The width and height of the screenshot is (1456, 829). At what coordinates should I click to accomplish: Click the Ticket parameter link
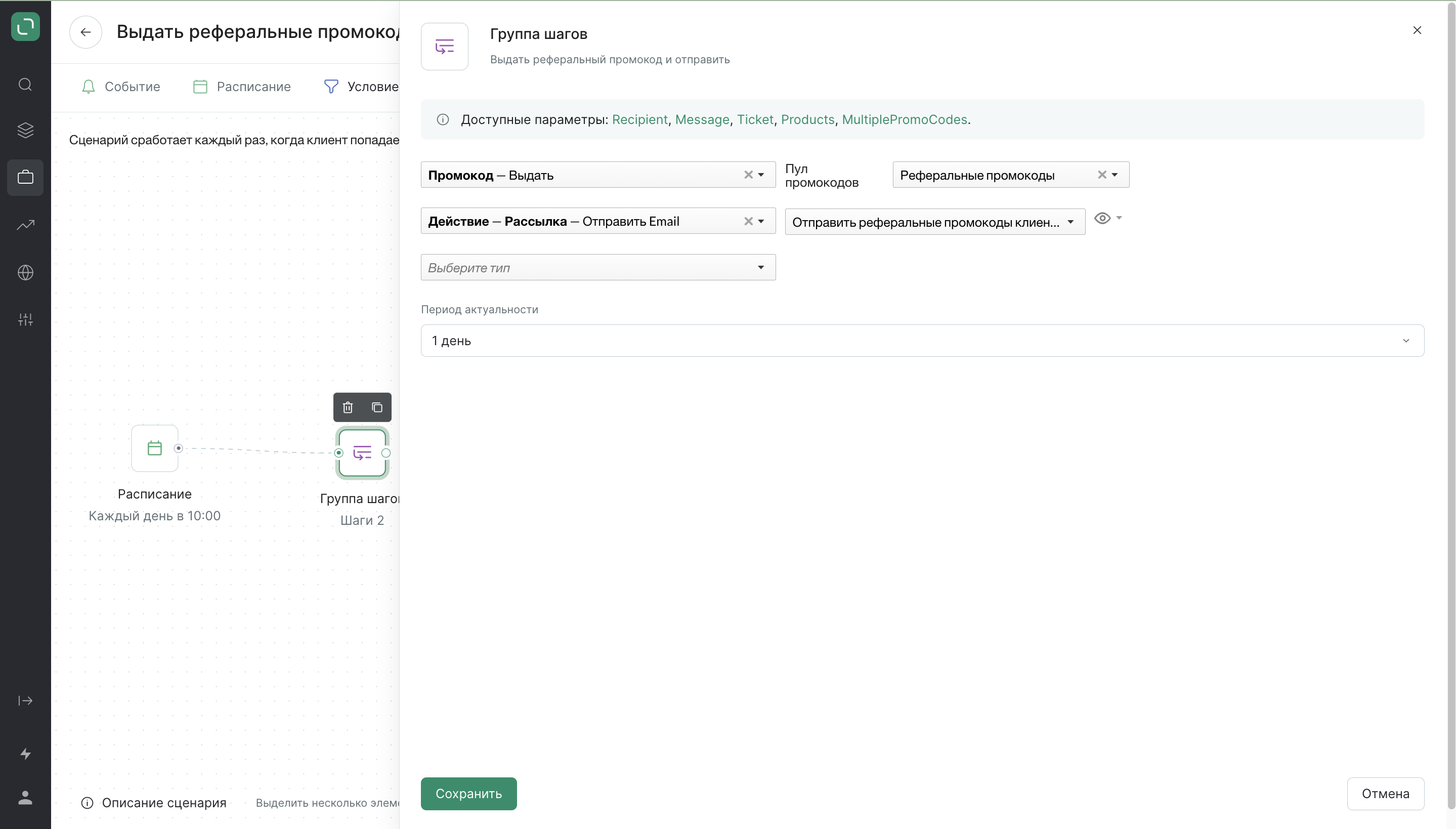tap(754, 119)
